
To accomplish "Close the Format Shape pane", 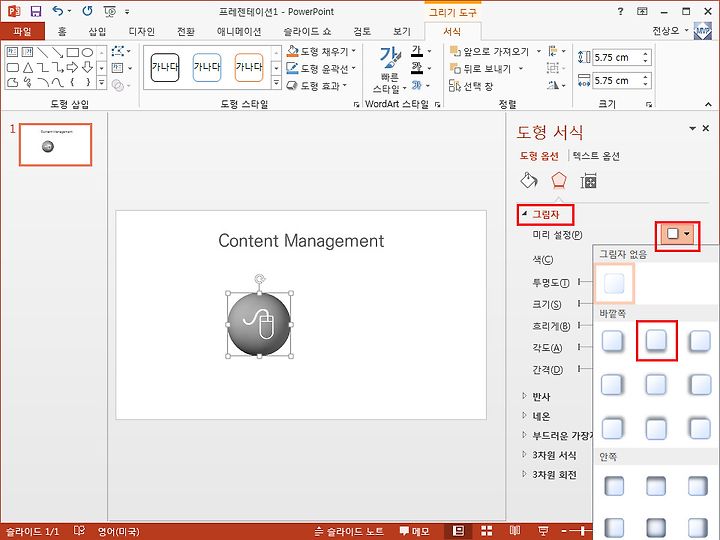I will 706,129.
